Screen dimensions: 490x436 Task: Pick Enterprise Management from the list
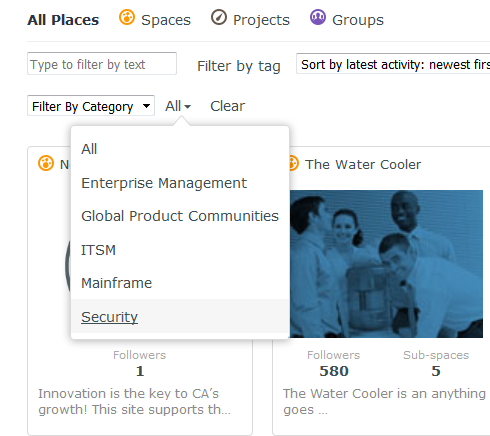tap(164, 183)
